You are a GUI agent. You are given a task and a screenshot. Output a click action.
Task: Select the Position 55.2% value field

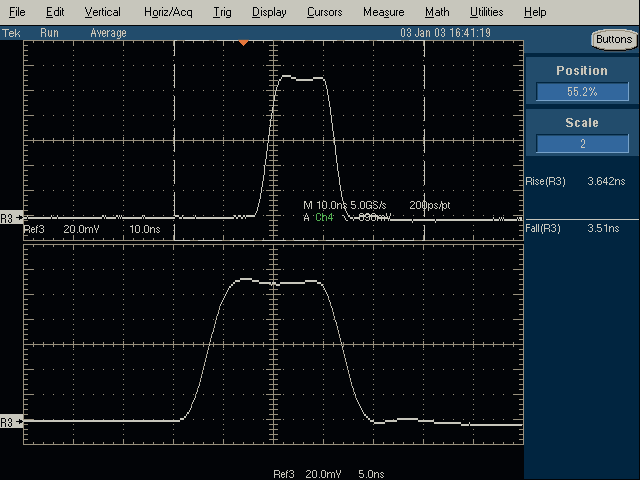pos(582,91)
